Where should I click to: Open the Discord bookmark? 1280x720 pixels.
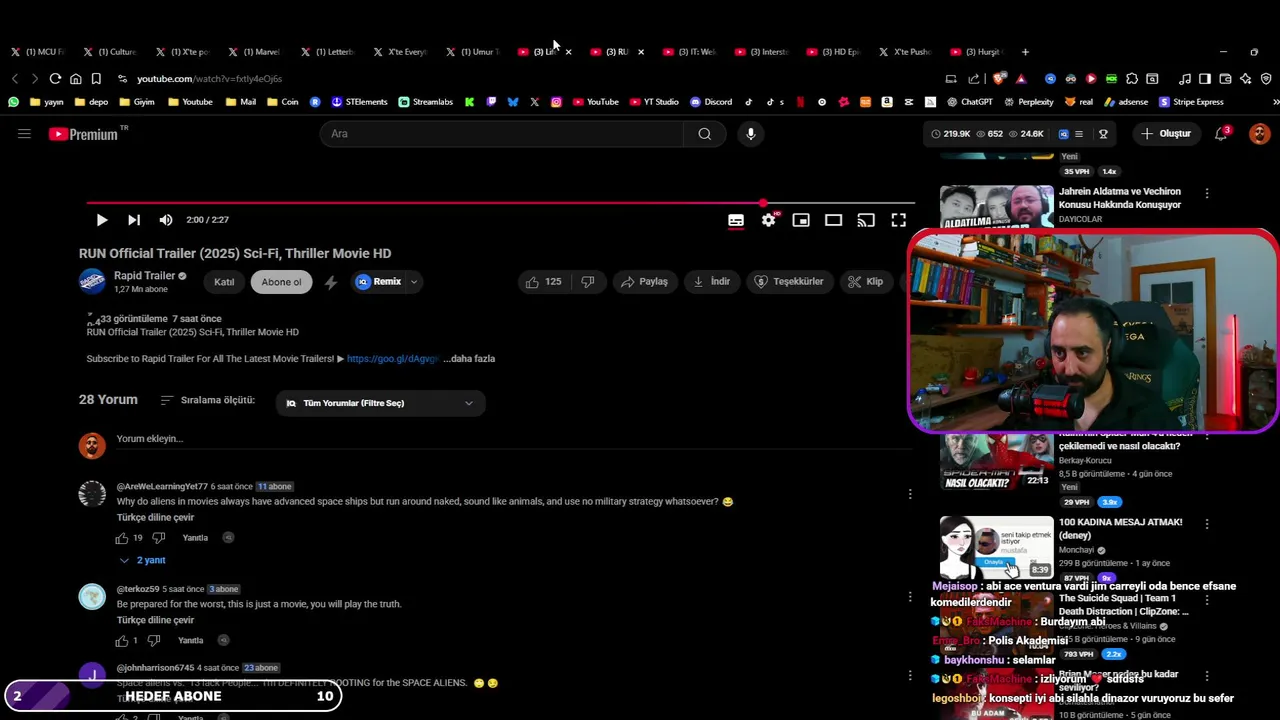(711, 102)
